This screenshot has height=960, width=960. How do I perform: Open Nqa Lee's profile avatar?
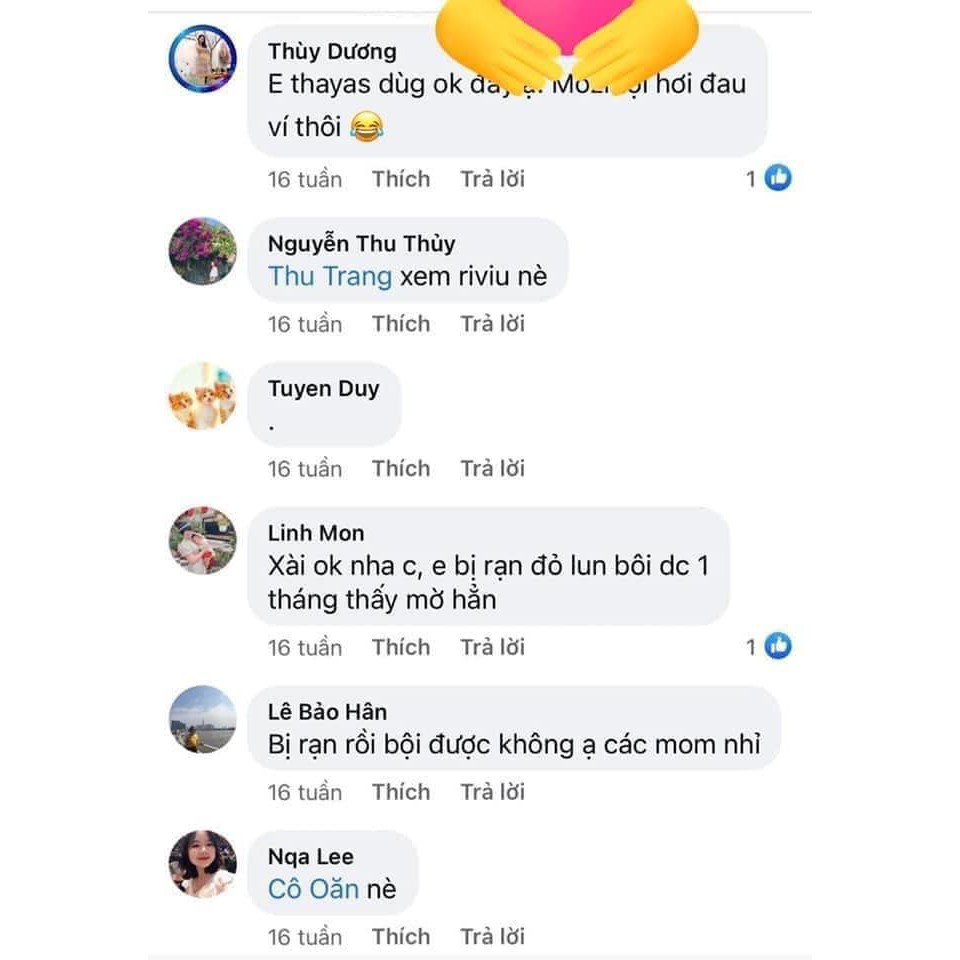(x=203, y=863)
